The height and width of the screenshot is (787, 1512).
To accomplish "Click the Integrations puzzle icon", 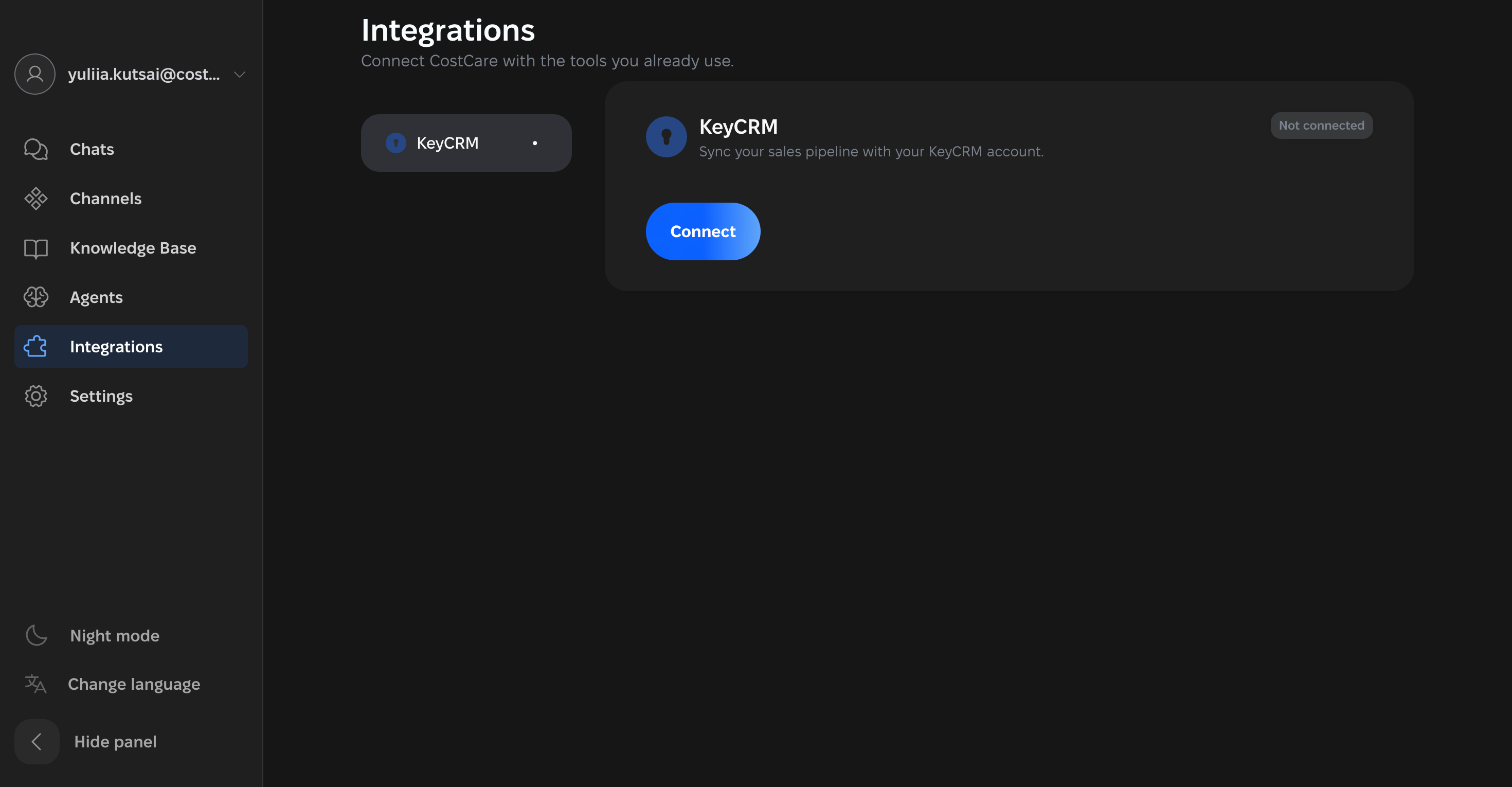I will 35,346.
